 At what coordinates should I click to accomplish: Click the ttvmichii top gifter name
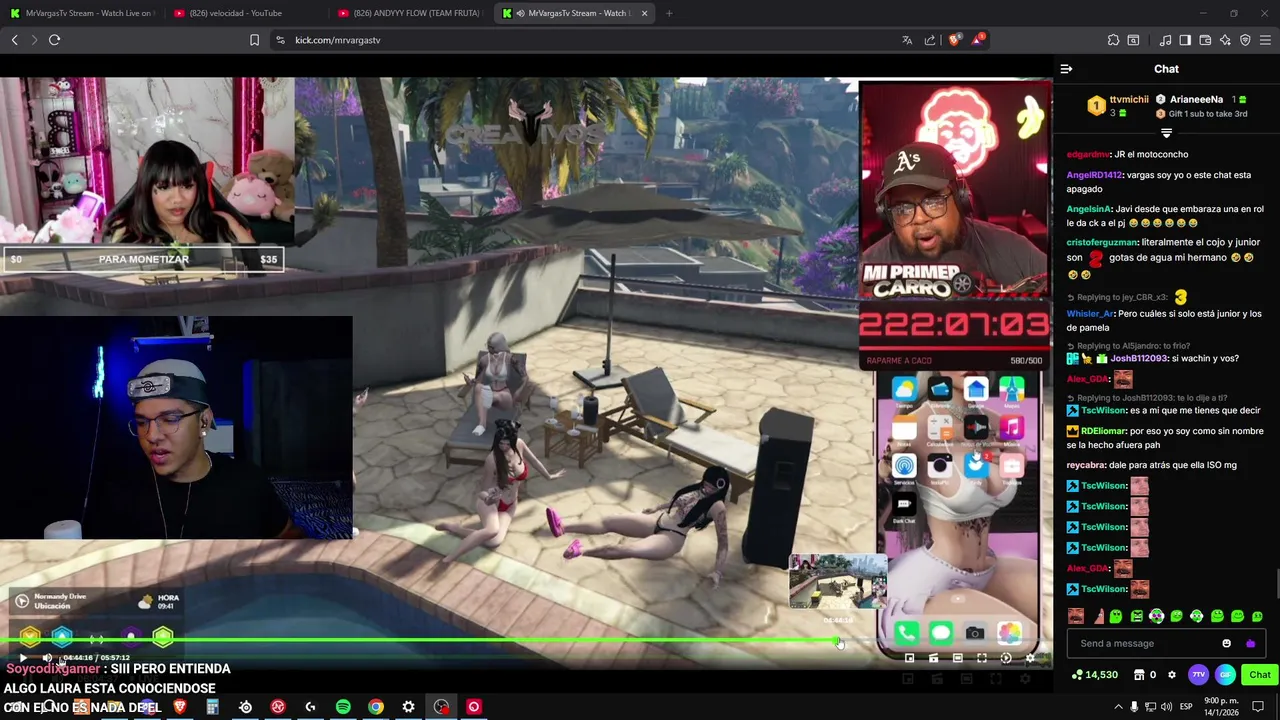tap(1129, 100)
